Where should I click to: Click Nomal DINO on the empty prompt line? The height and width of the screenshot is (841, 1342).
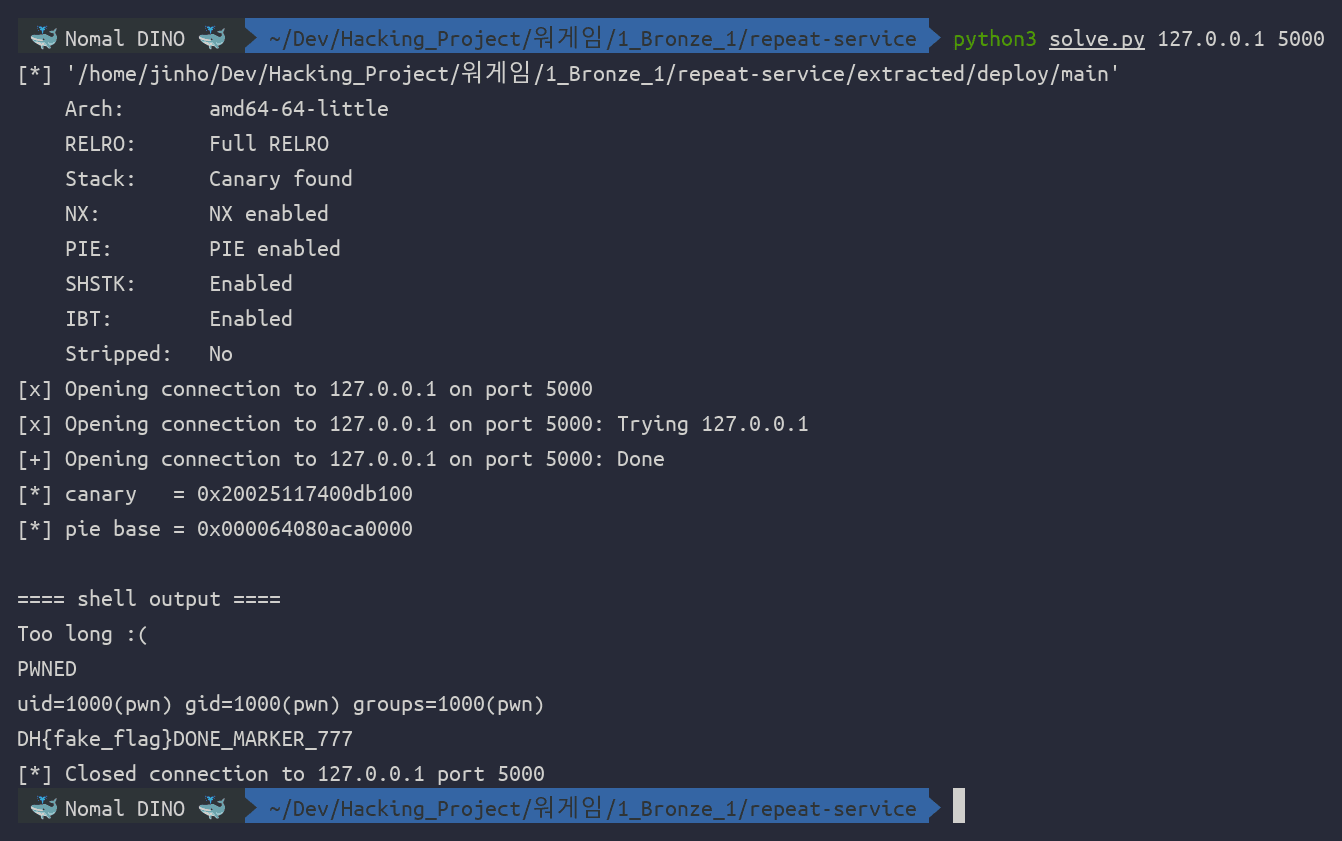(125, 809)
